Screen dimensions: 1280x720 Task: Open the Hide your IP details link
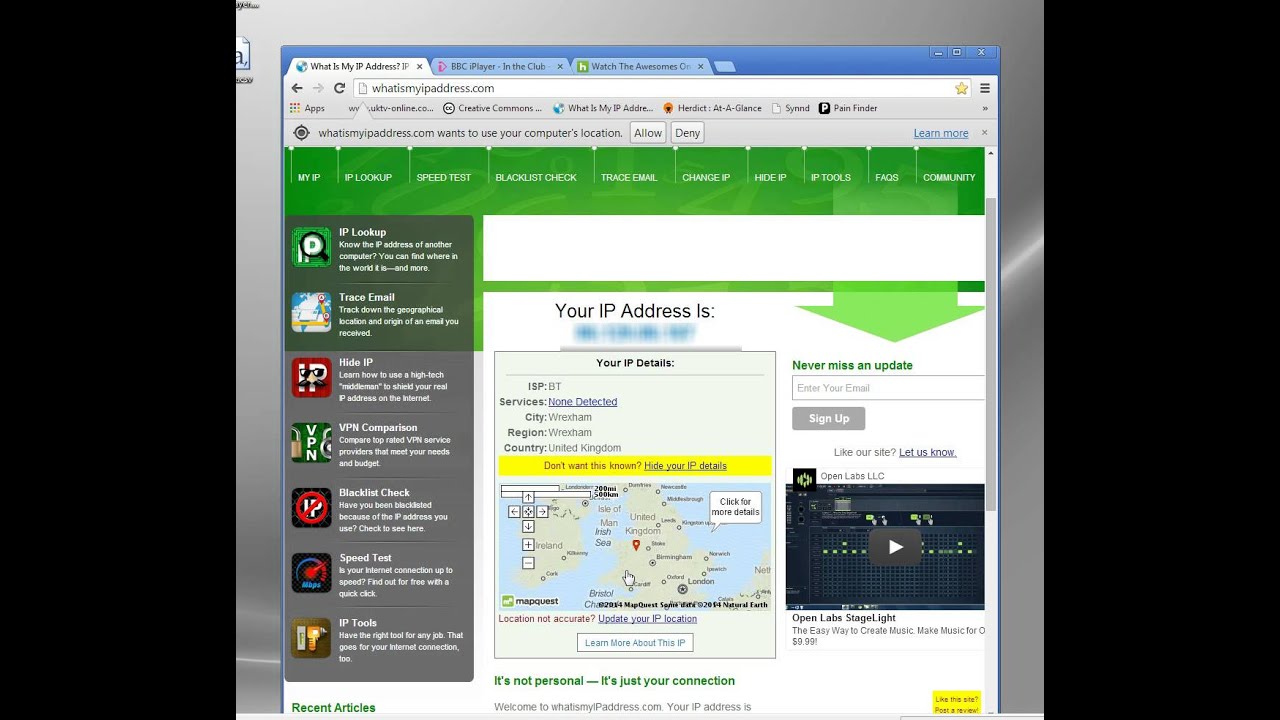(x=685, y=466)
